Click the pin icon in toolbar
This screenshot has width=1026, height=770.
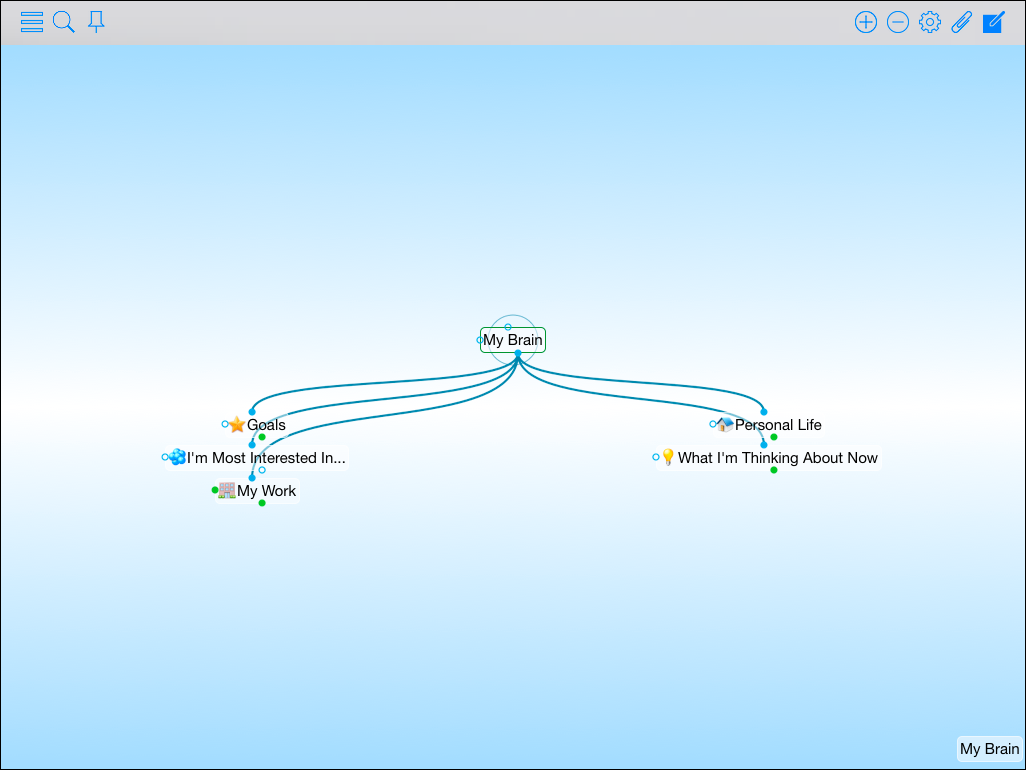pos(96,22)
